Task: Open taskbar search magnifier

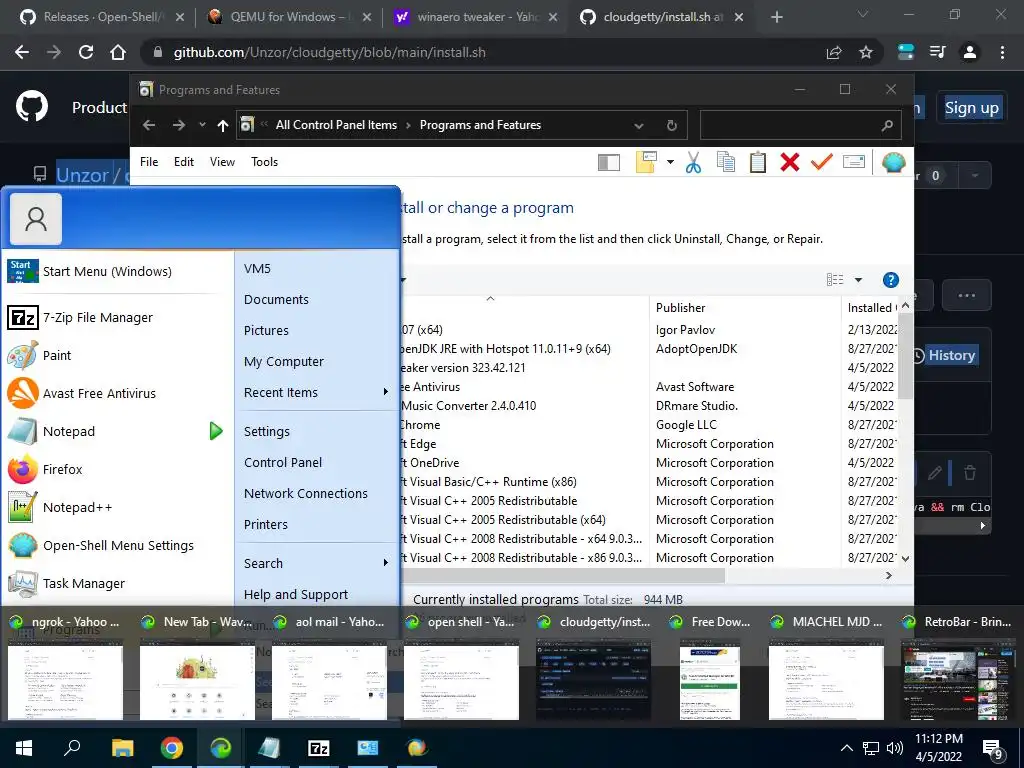Action: pyautogui.click(x=72, y=747)
